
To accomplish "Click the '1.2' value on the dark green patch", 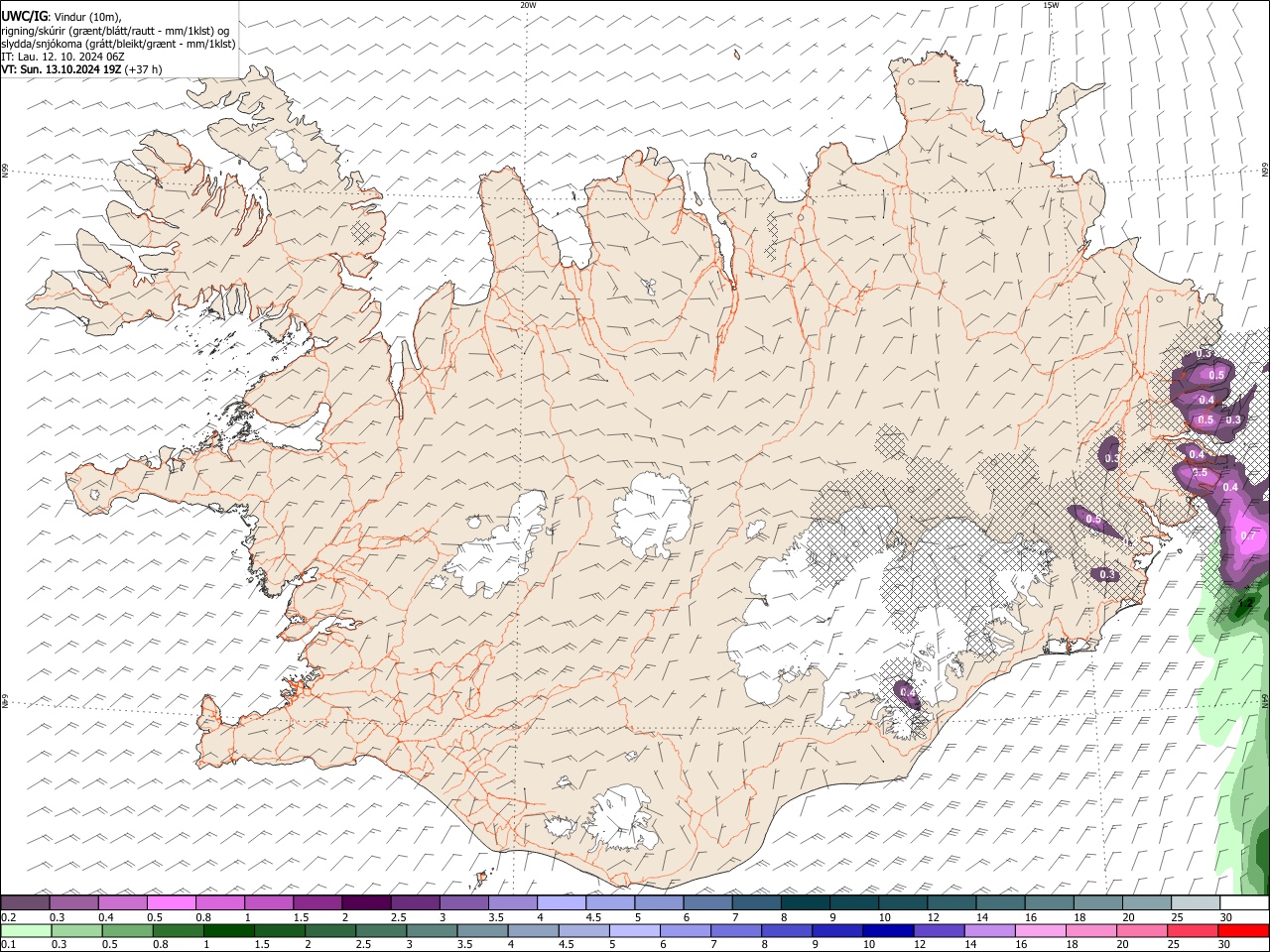I will pos(1246,602).
